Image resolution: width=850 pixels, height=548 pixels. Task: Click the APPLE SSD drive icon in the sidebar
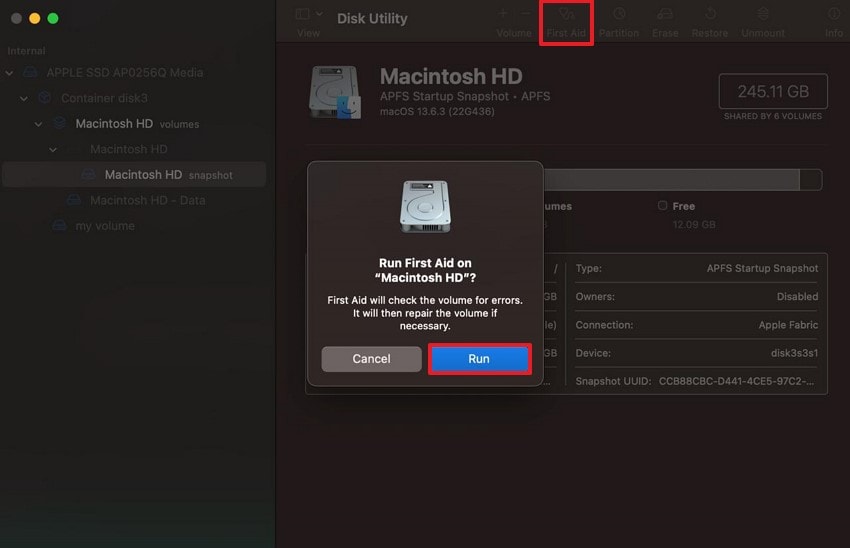[x=30, y=72]
